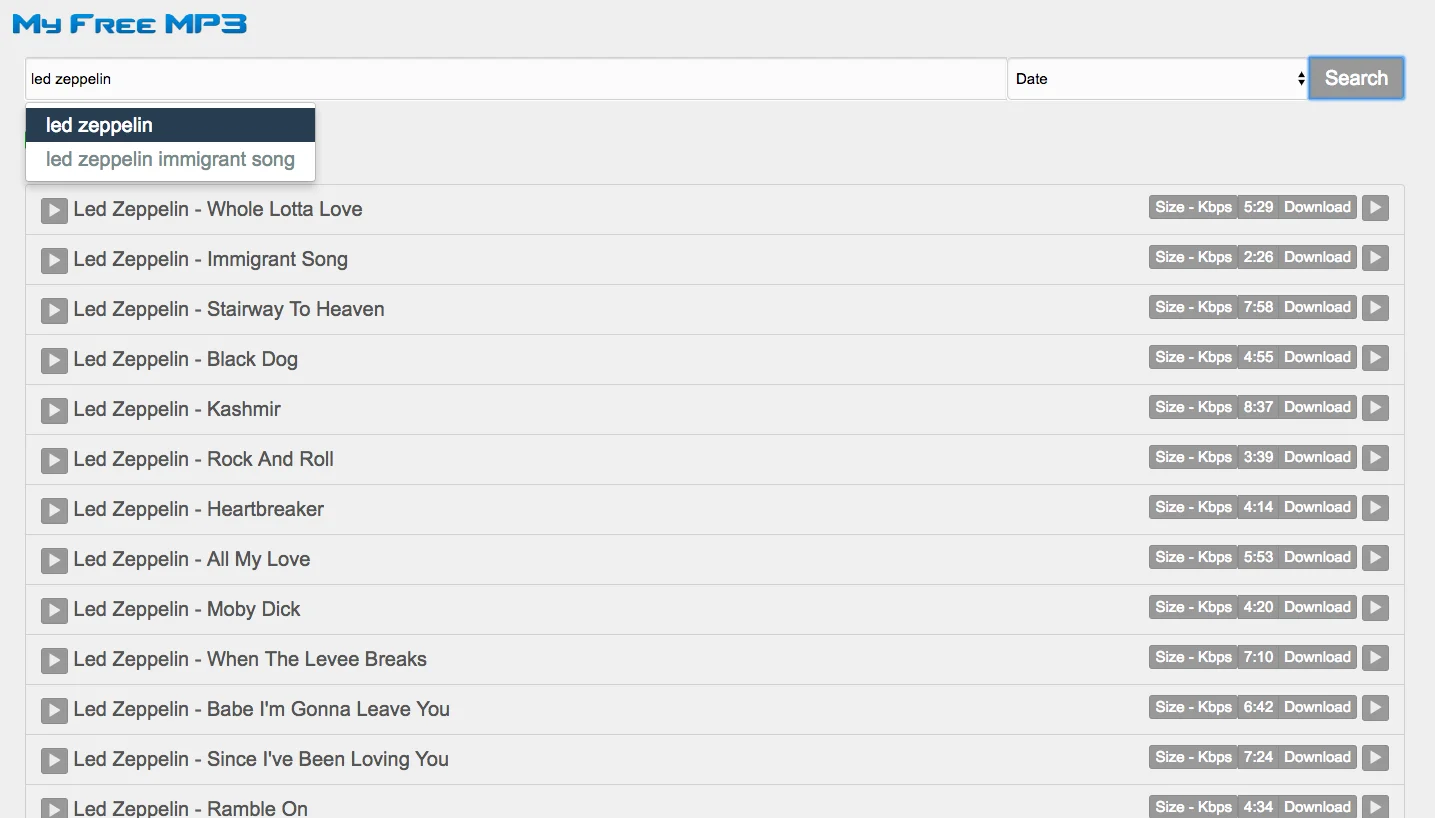Click right-side play icon for All My Love

pos(1376,557)
